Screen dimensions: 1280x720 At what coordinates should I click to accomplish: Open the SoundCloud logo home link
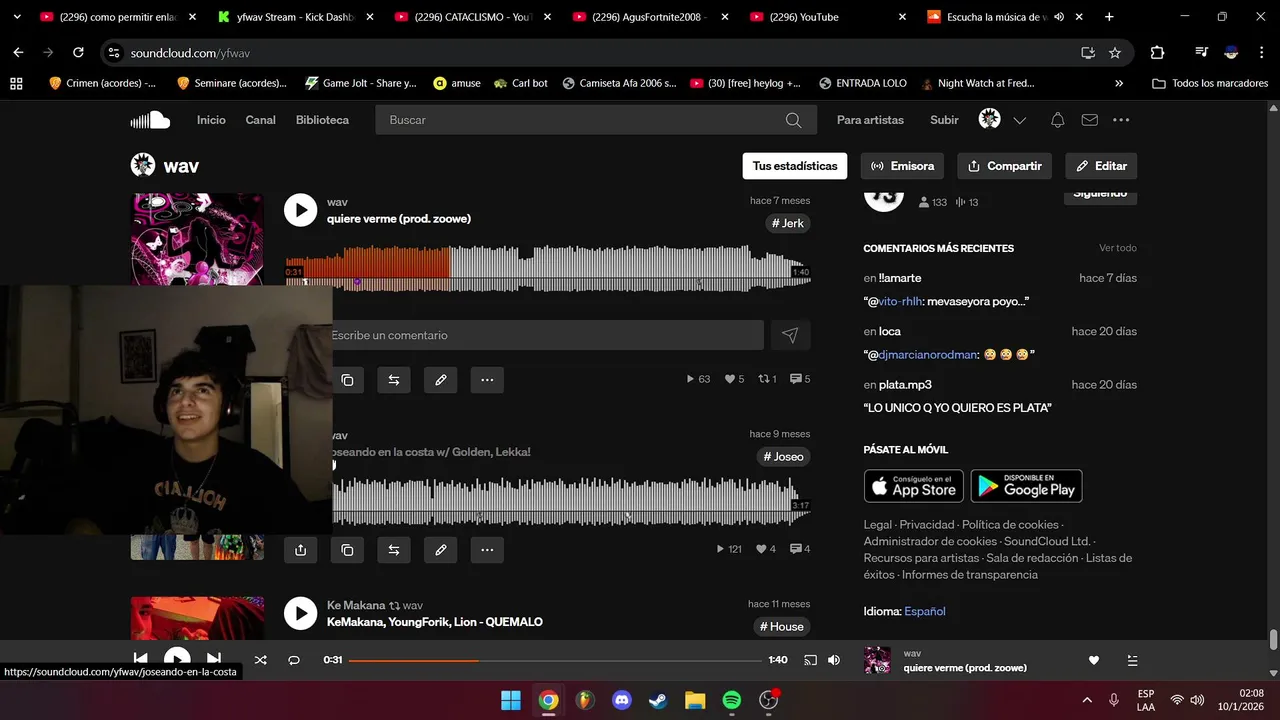coord(150,120)
